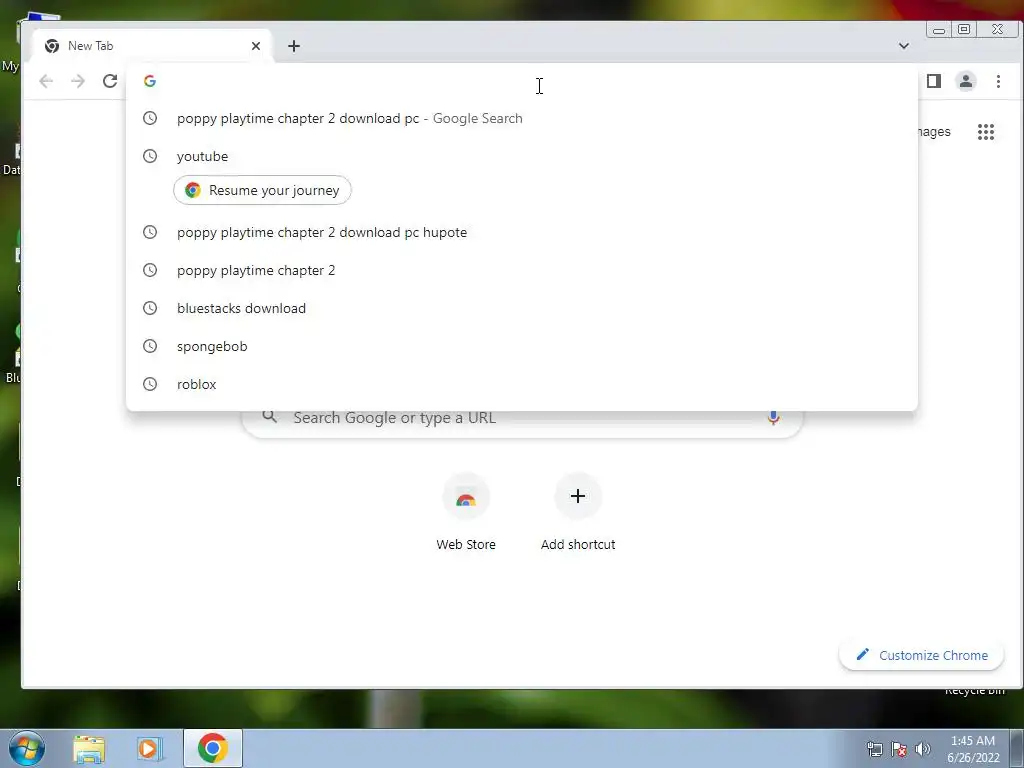
Task: Start voice search with the microphone icon
Action: tap(773, 417)
